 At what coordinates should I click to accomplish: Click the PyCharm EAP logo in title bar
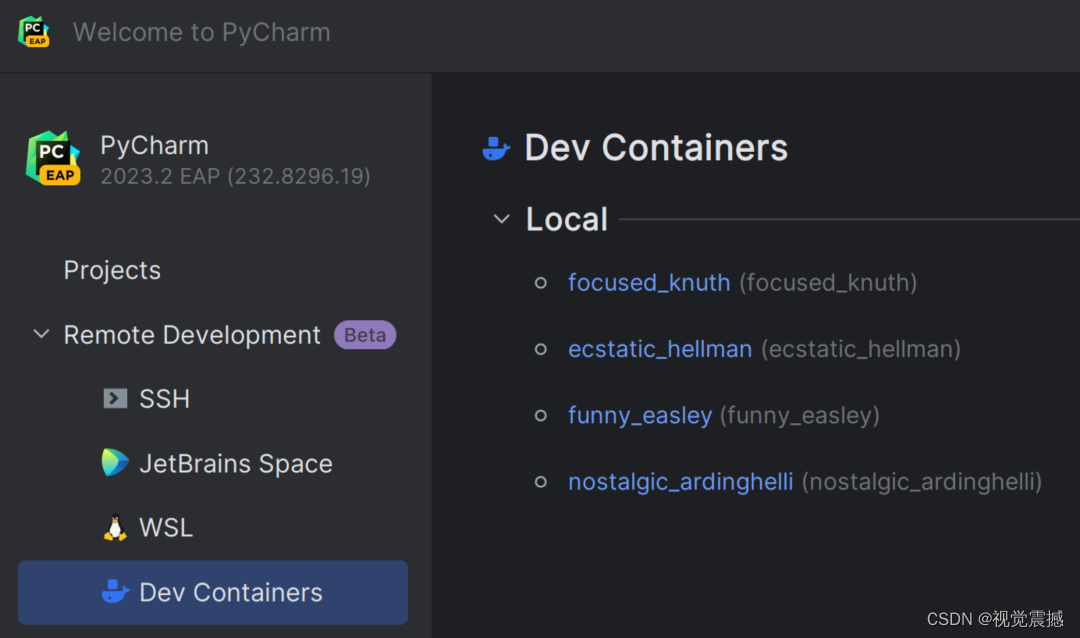pyautogui.click(x=35, y=32)
